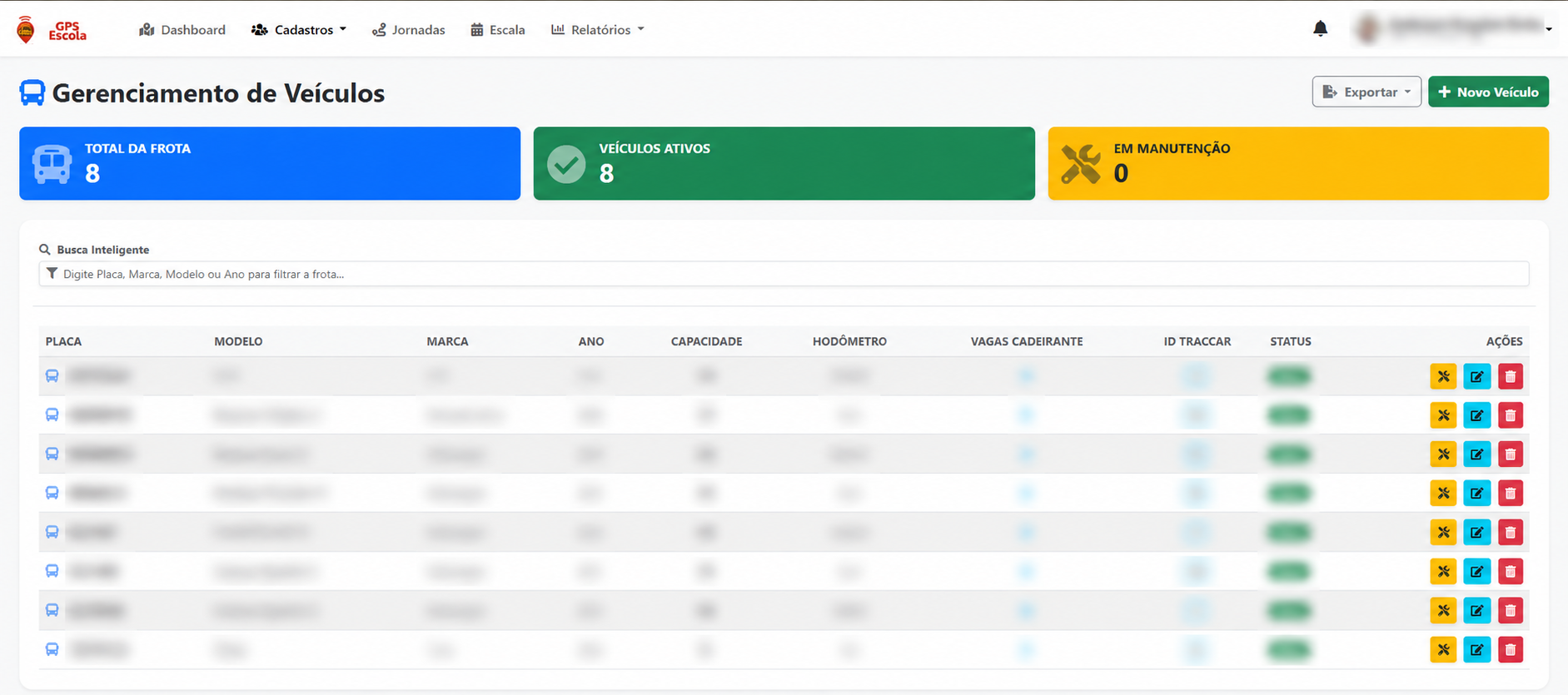
Task: Click the maintenance wrench icon in first row
Action: [x=1443, y=376]
